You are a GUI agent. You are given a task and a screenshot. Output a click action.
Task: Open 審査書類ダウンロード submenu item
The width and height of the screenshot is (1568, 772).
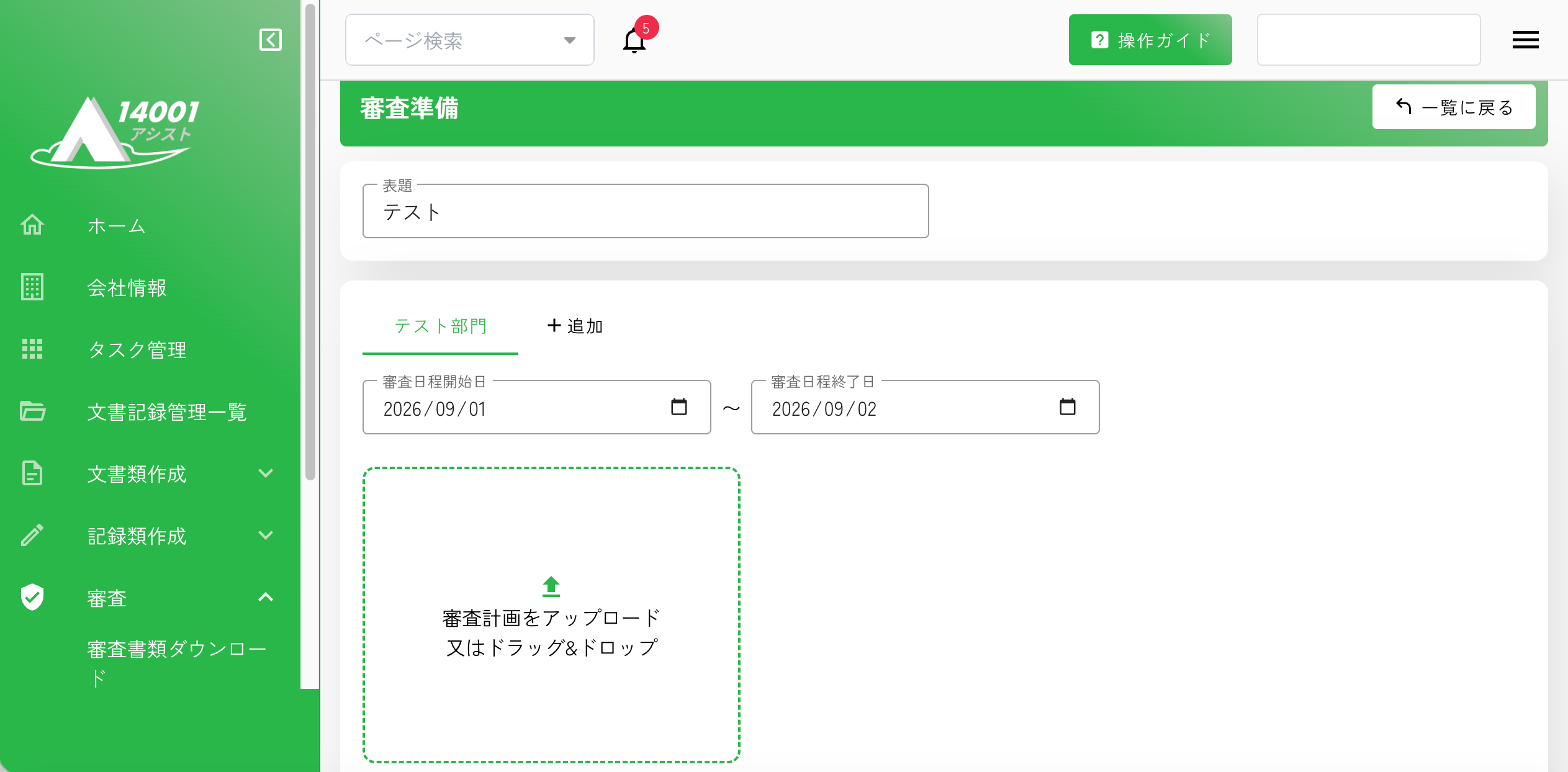click(177, 663)
